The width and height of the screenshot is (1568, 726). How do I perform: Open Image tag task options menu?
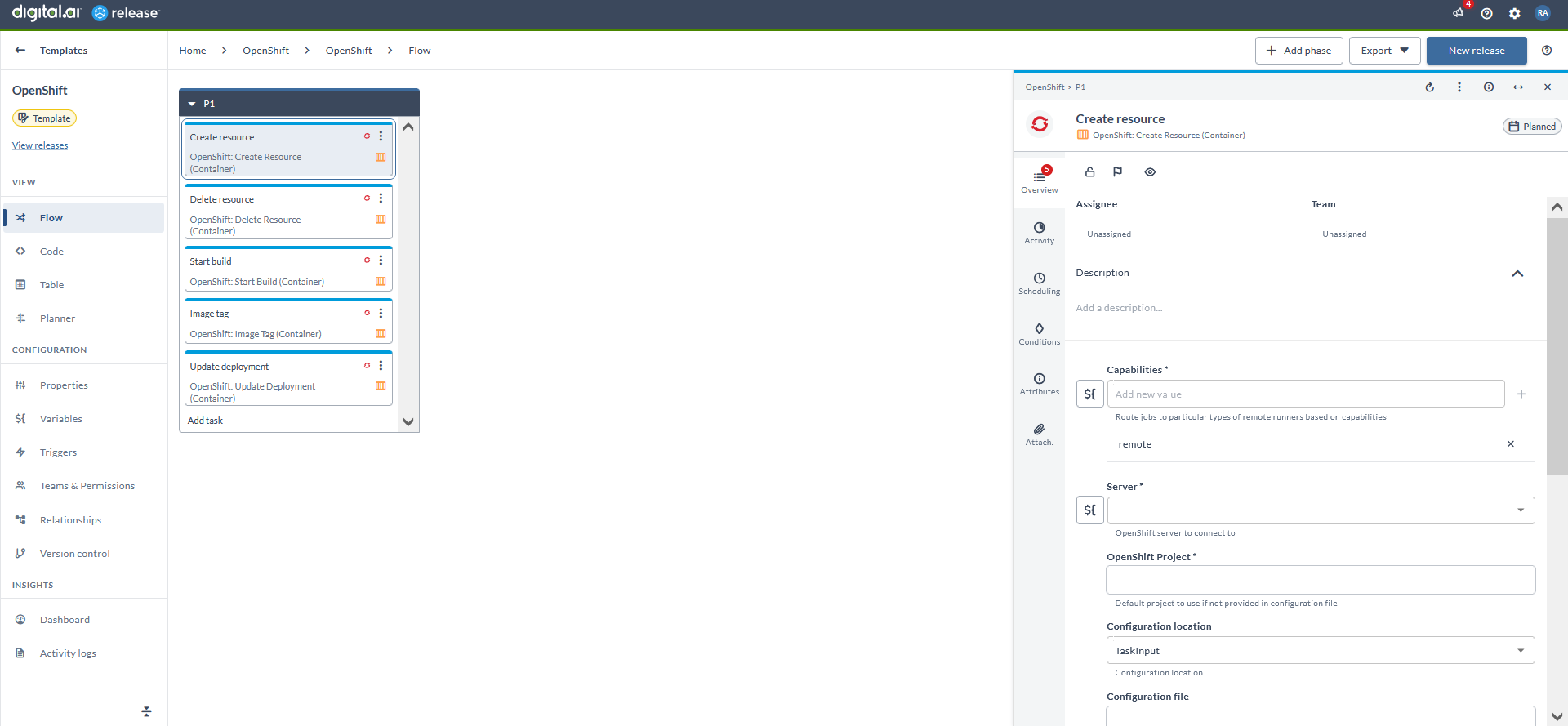coord(381,313)
